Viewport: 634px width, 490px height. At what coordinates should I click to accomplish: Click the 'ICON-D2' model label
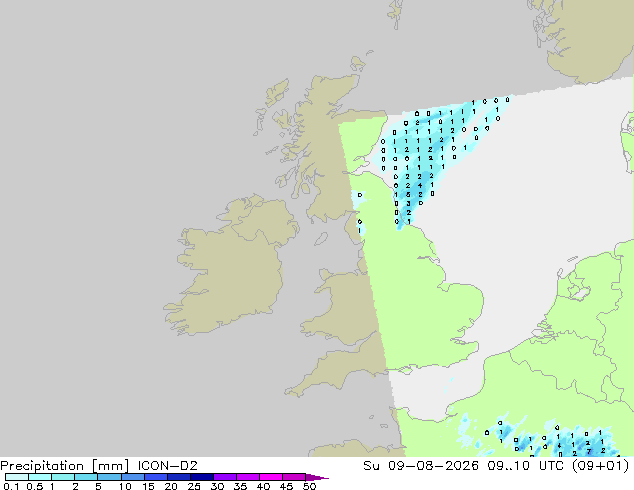pos(167,466)
